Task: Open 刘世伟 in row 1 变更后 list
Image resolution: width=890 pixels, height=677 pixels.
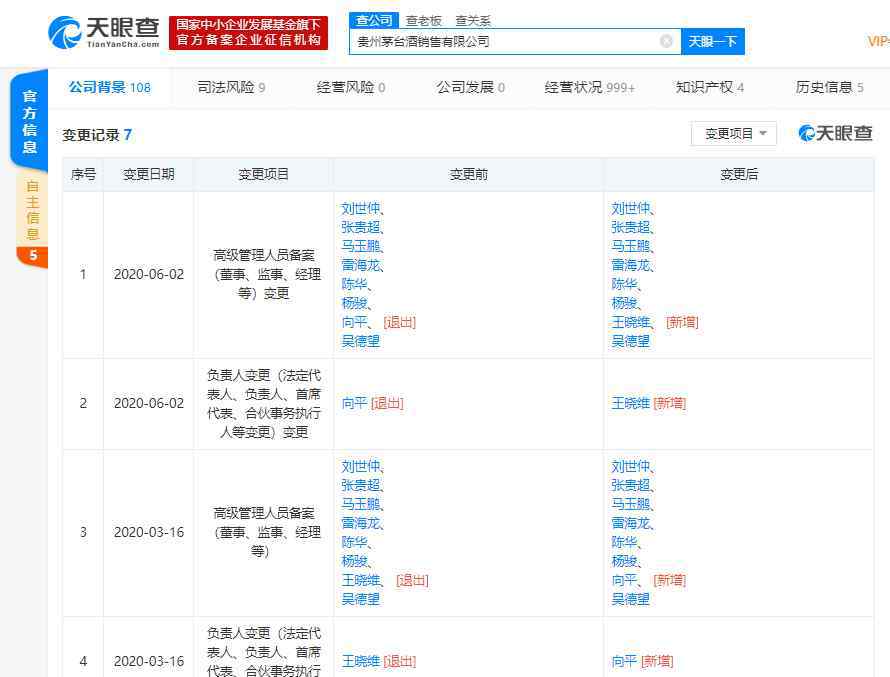Action: click(630, 208)
